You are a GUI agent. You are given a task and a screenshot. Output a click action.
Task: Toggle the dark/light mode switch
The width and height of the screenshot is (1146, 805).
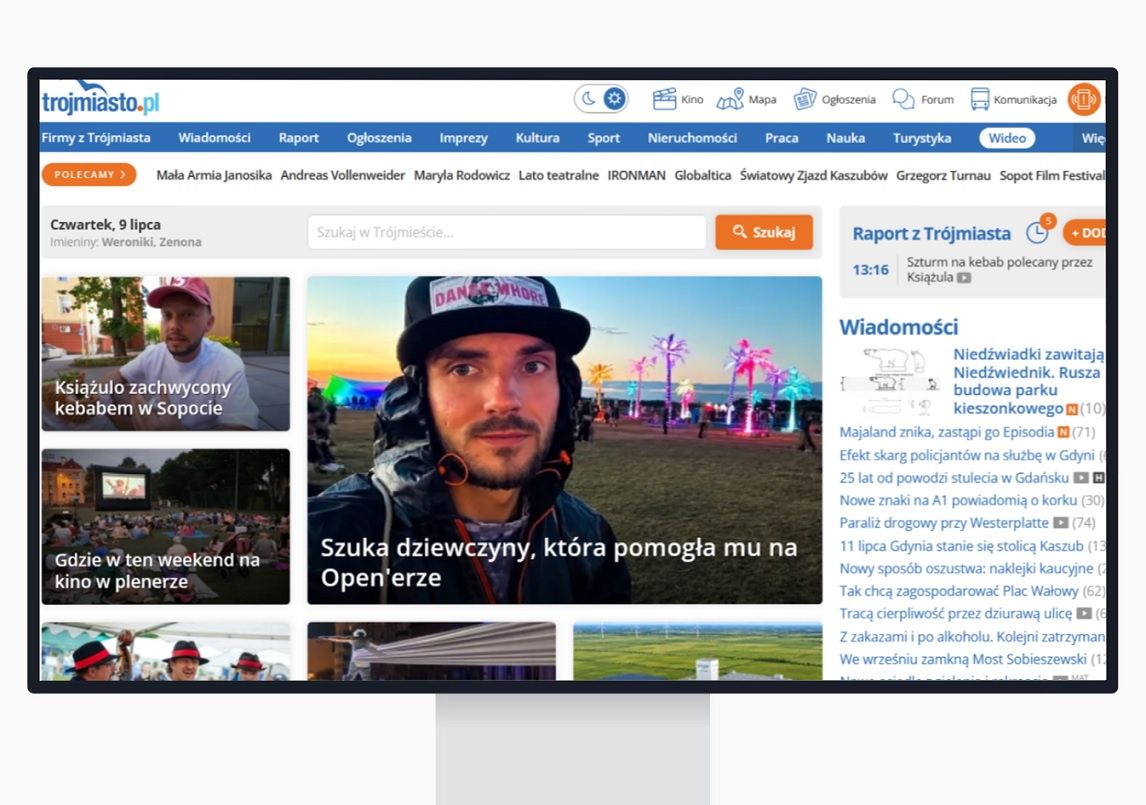pyautogui.click(x=602, y=99)
